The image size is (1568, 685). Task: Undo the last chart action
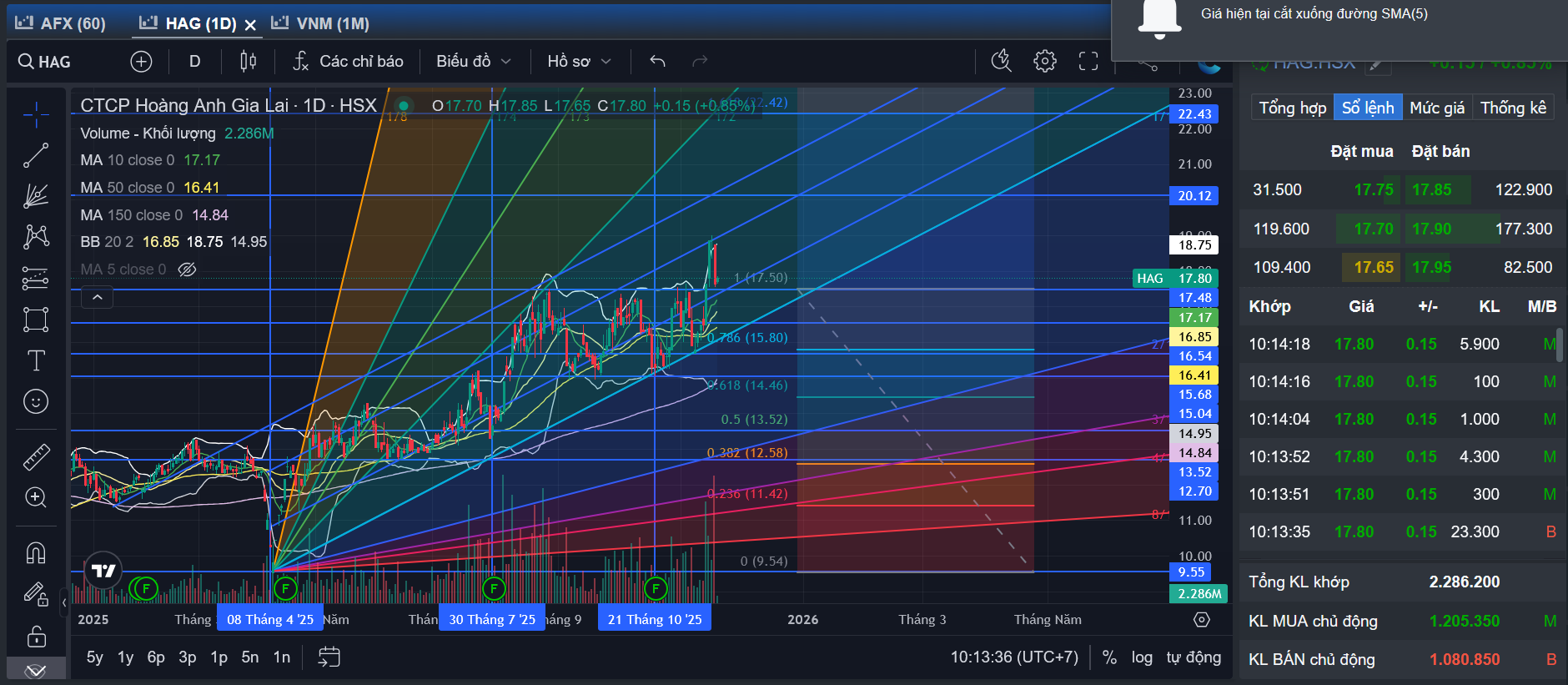pos(657,61)
